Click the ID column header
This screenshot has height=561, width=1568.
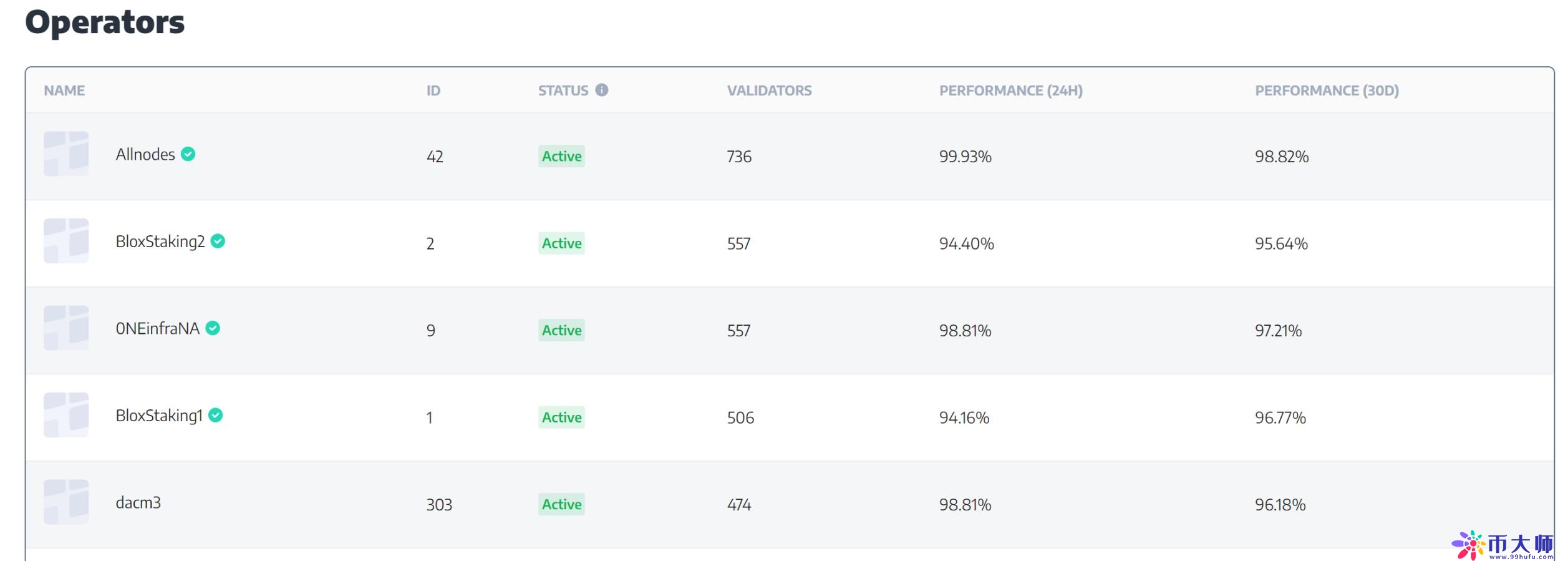[x=433, y=90]
